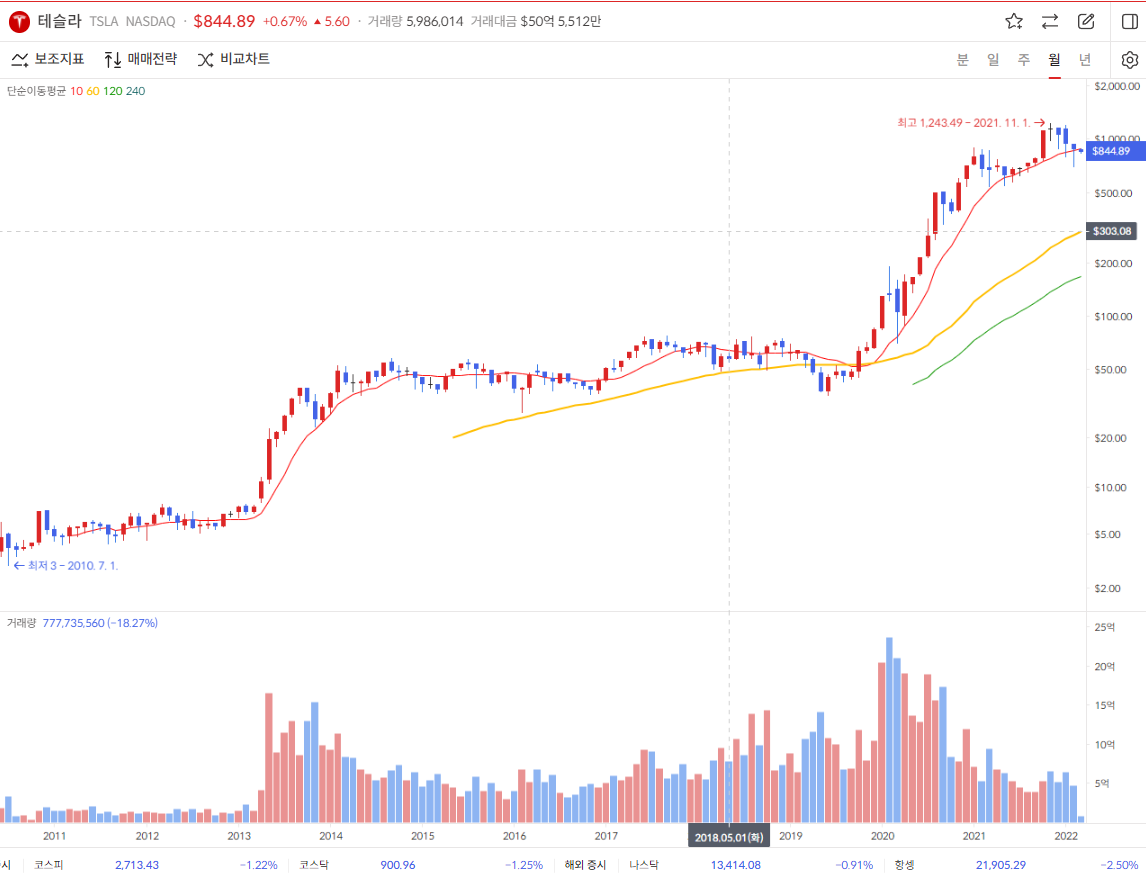
Task: Click the 900.96 코스닥 value
Action: [x=398, y=865]
